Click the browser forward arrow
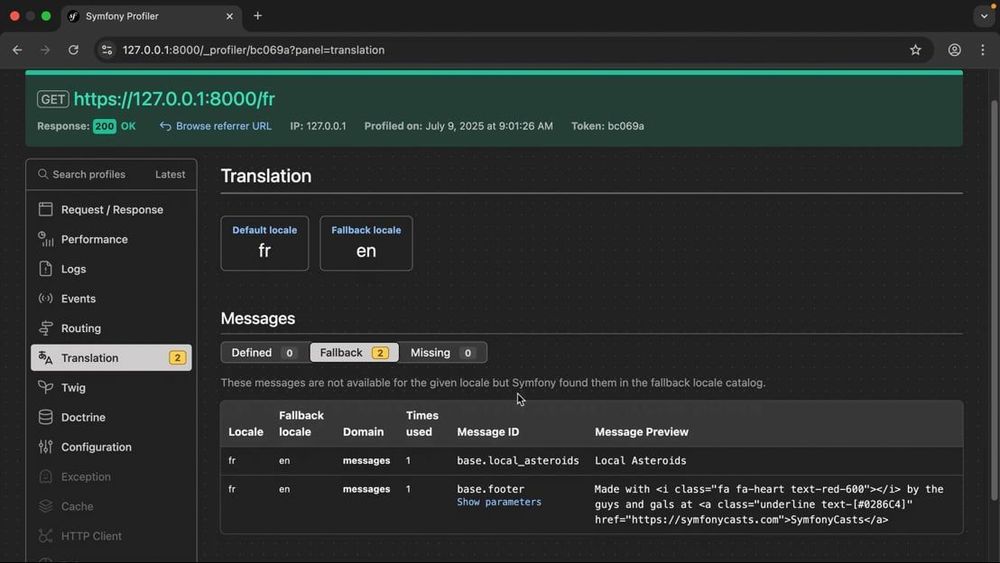This screenshot has width=1000, height=563. click(x=45, y=50)
